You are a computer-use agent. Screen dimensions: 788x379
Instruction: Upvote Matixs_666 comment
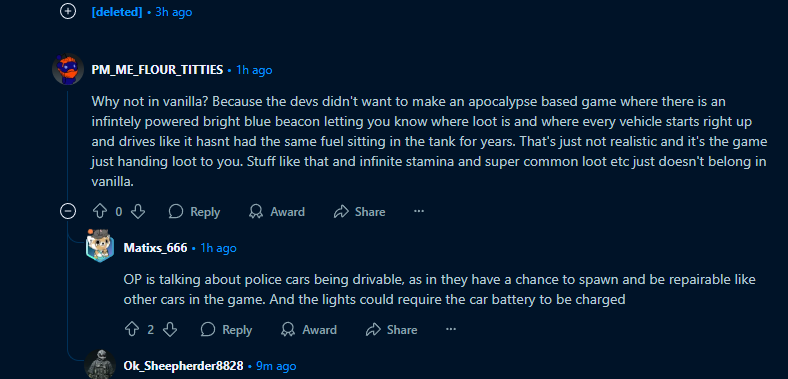pos(132,330)
